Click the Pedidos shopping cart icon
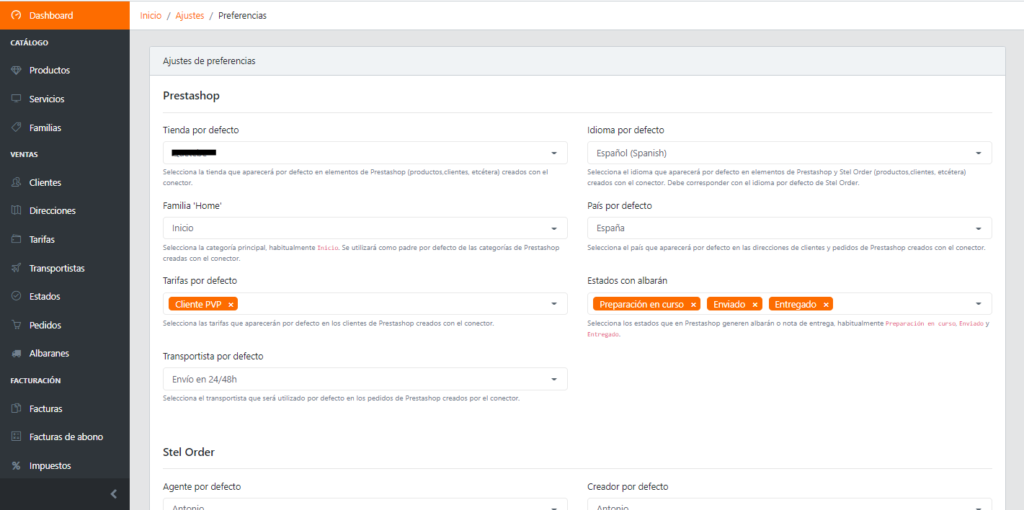This screenshot has width=1024, height=510. coord(16,325)
